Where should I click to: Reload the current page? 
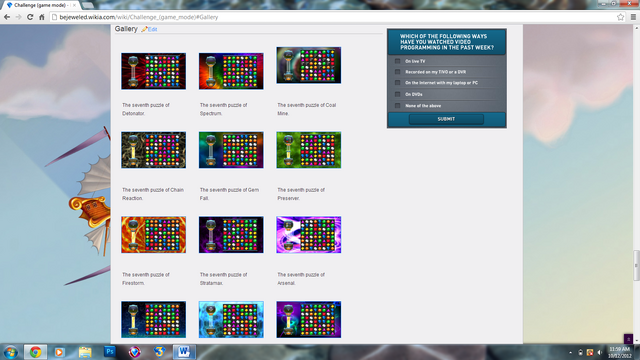point(30,17)
